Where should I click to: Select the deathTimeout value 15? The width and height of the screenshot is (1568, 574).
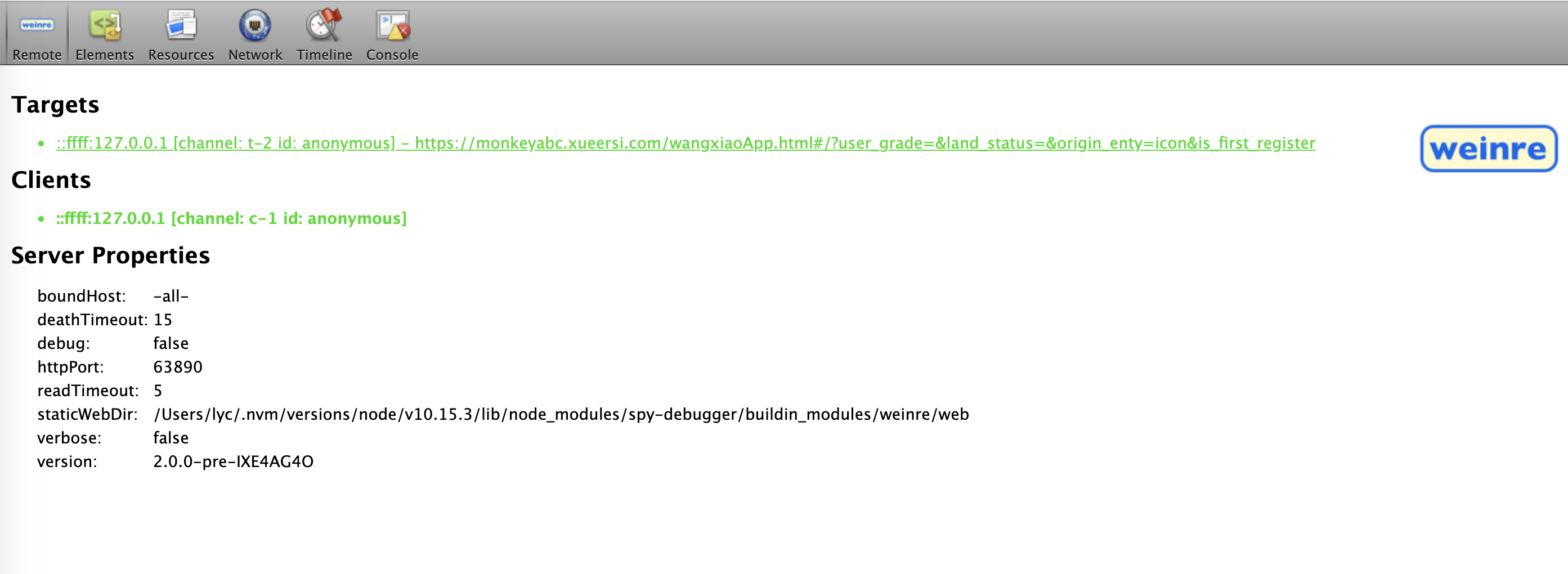click(163, 320)
